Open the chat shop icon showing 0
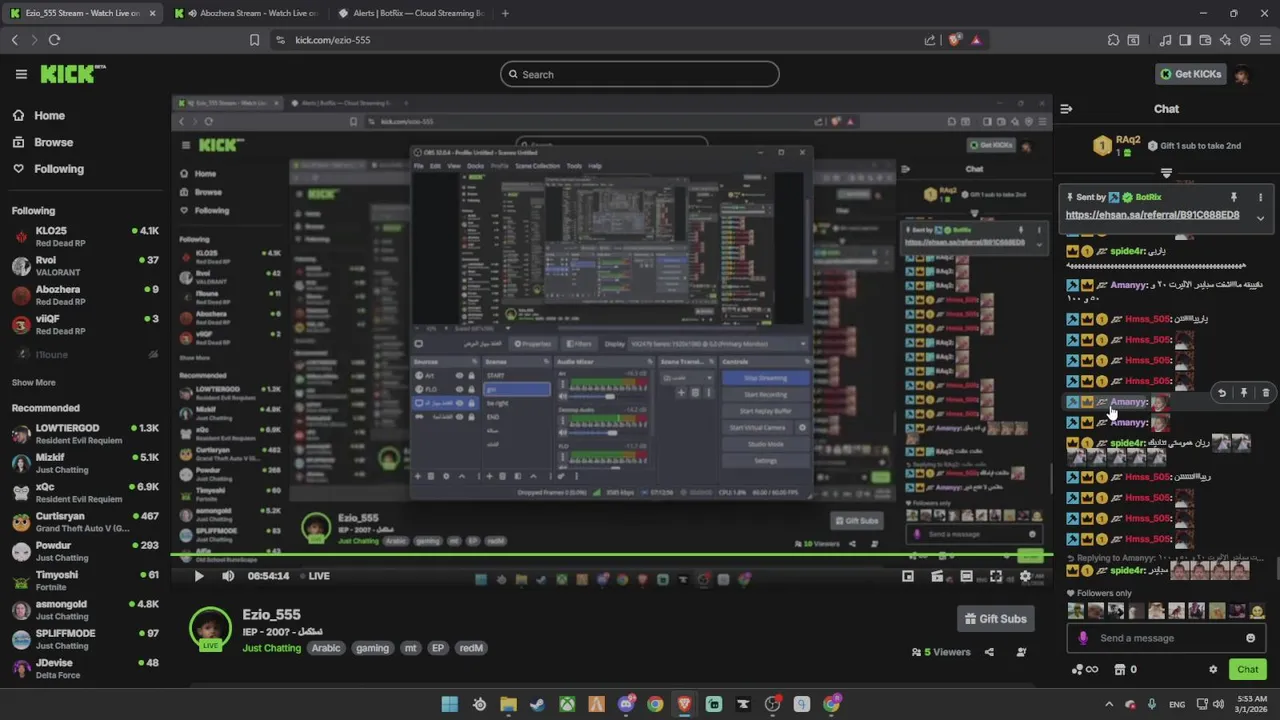The width and height of the screenshot is (1280, 720). (x=1125, y=669)
